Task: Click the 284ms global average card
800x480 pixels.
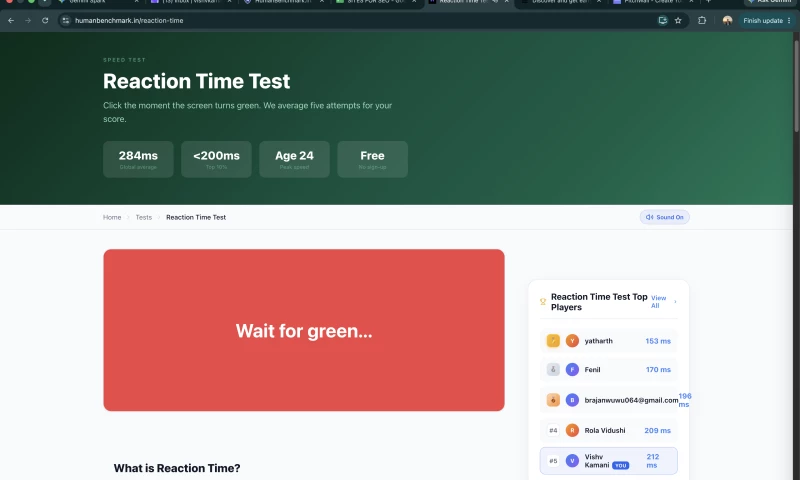Action: pos(138,159)
